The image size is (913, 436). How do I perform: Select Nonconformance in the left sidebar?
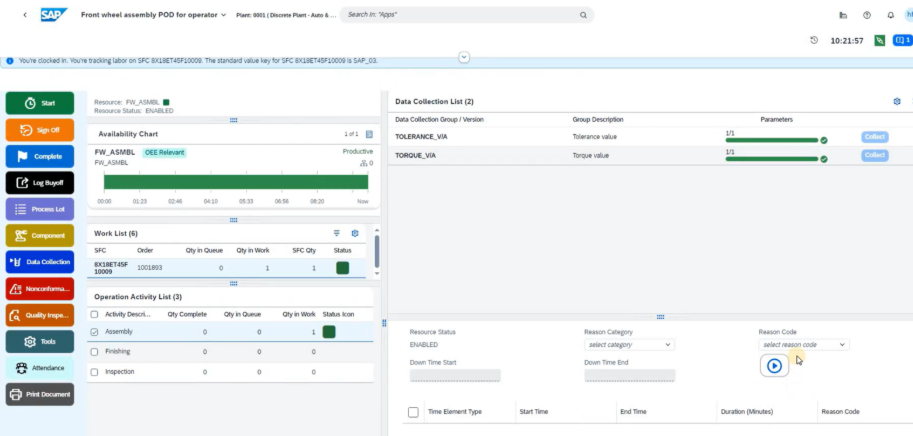(40, 289)
